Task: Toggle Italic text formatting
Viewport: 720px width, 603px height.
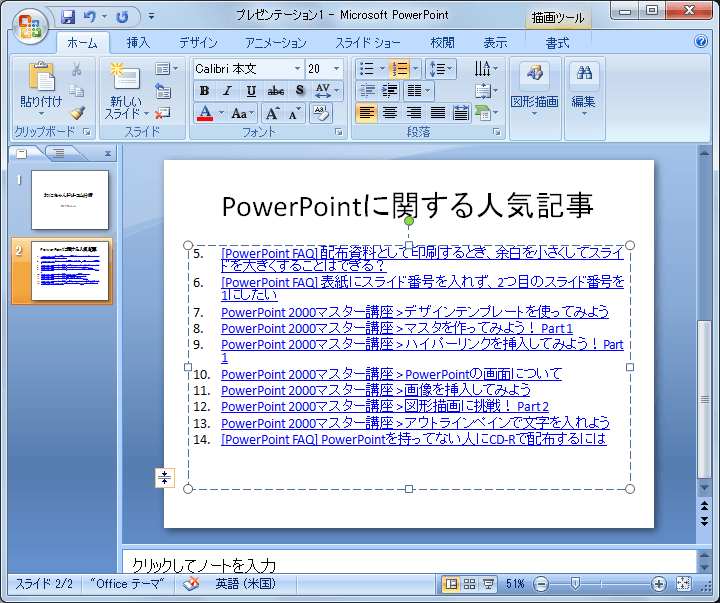Action: (x=228, y=91)
